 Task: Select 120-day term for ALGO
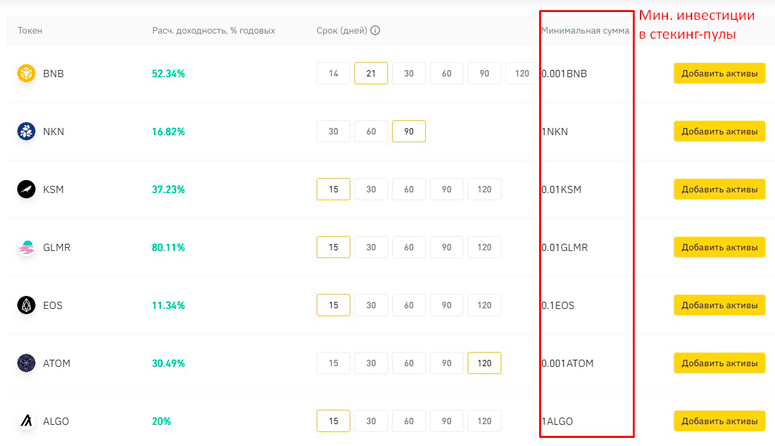pyautogui.click(x=484, y=421)
